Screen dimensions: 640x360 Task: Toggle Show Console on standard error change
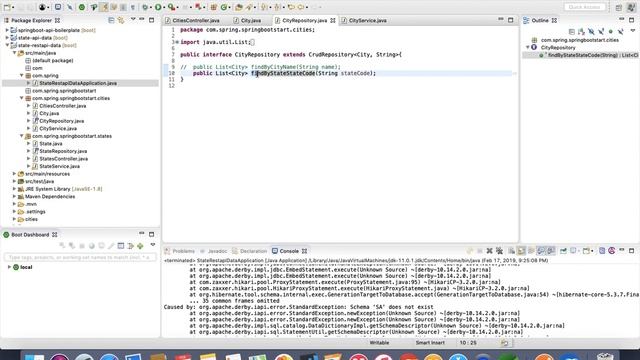tap(551, 251)
